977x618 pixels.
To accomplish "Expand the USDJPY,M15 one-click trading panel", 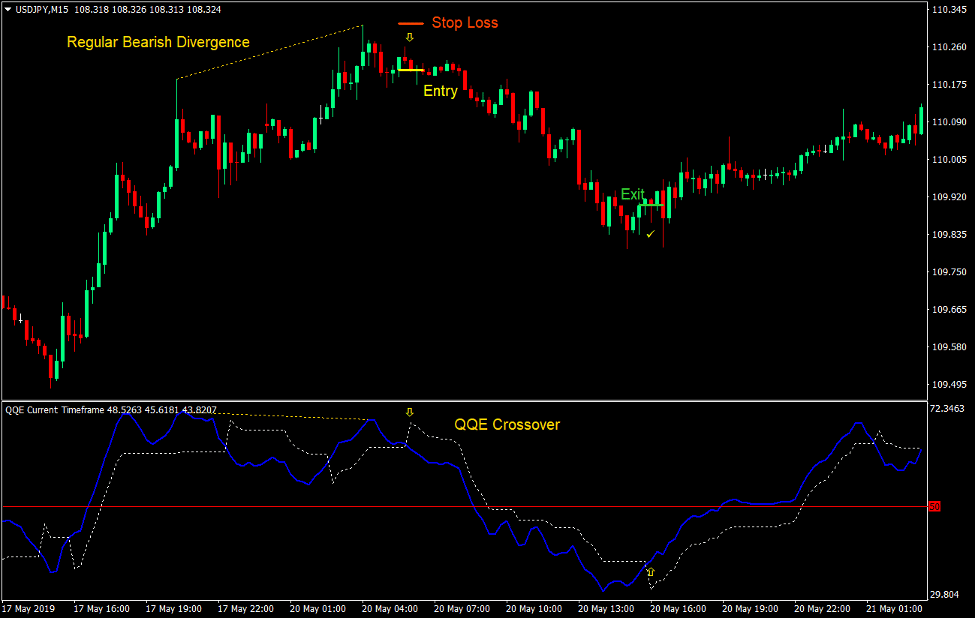I will pyautogui.click(x=40, y=7).
